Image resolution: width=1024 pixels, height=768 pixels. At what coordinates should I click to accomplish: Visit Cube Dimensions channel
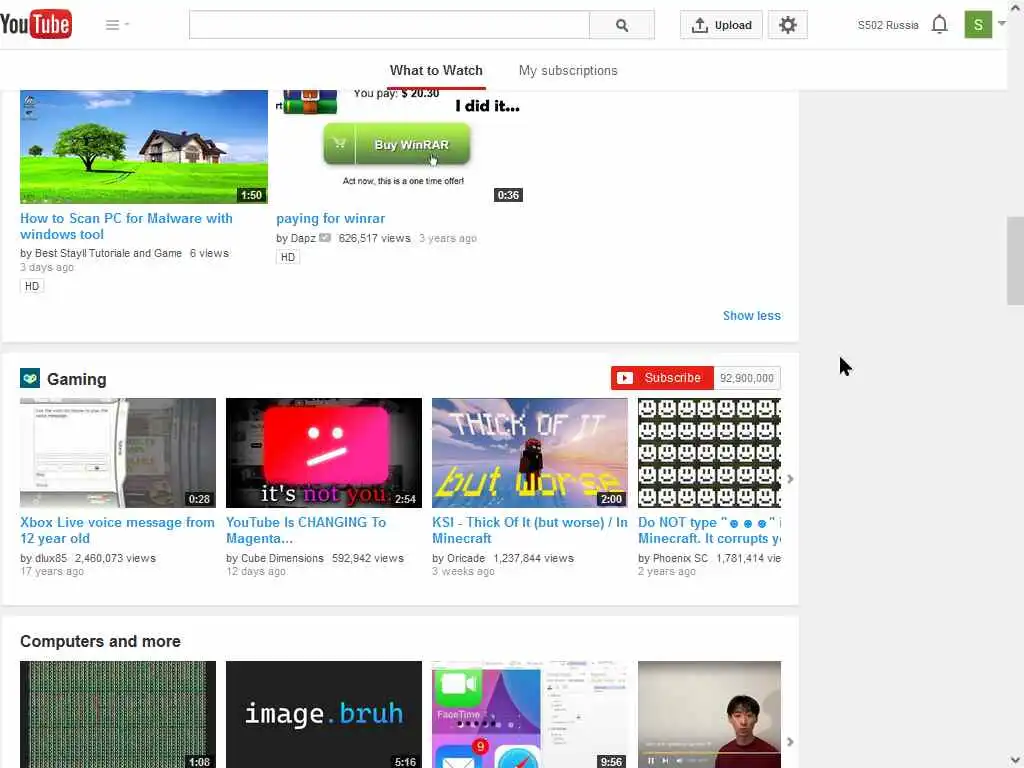(x=282, y=558)
